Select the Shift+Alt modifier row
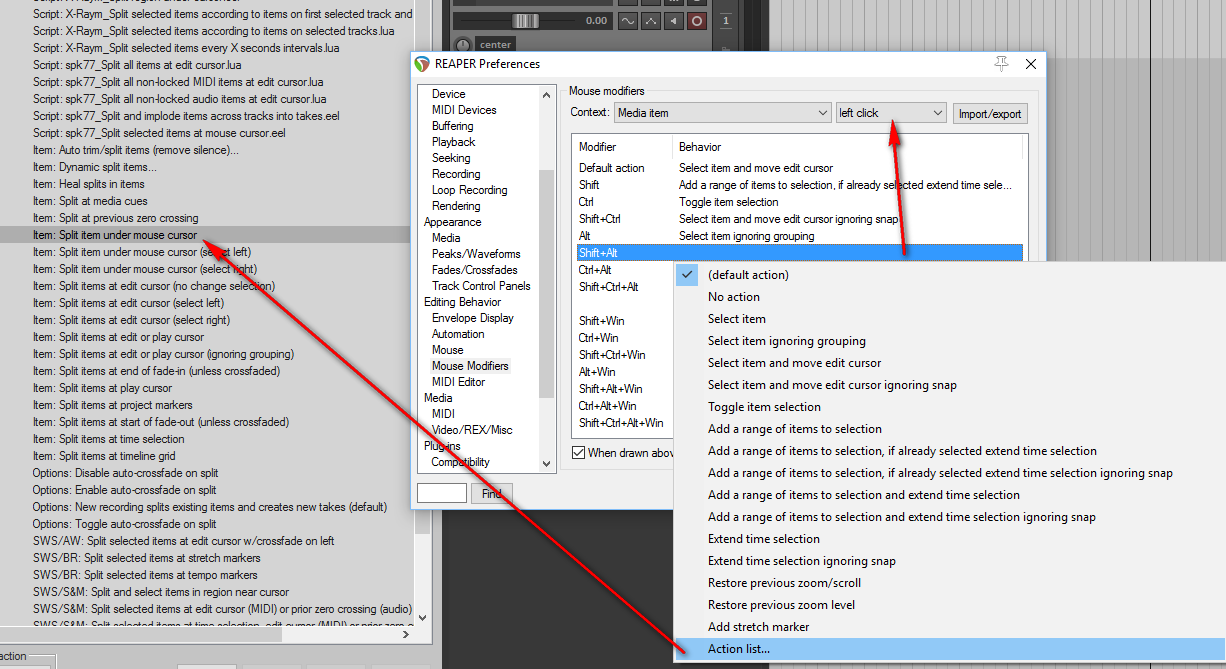 pyautogui.click(x=800, y=253)
